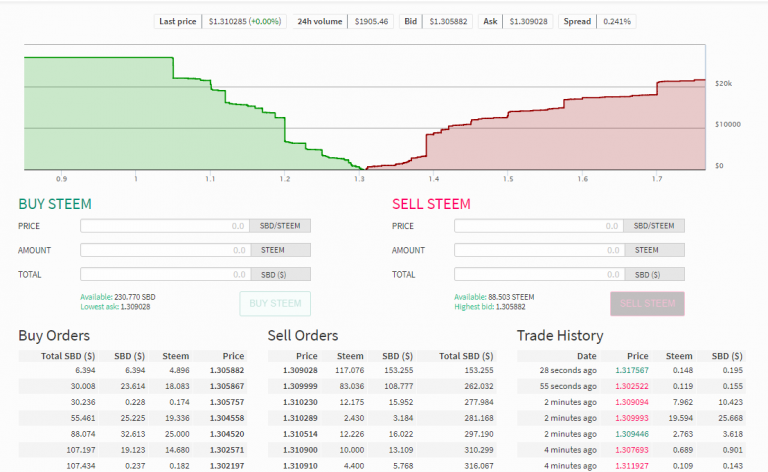Screen dimensions: 768x472
Task: Click the Spread value 0.241%
Action: 617,22
